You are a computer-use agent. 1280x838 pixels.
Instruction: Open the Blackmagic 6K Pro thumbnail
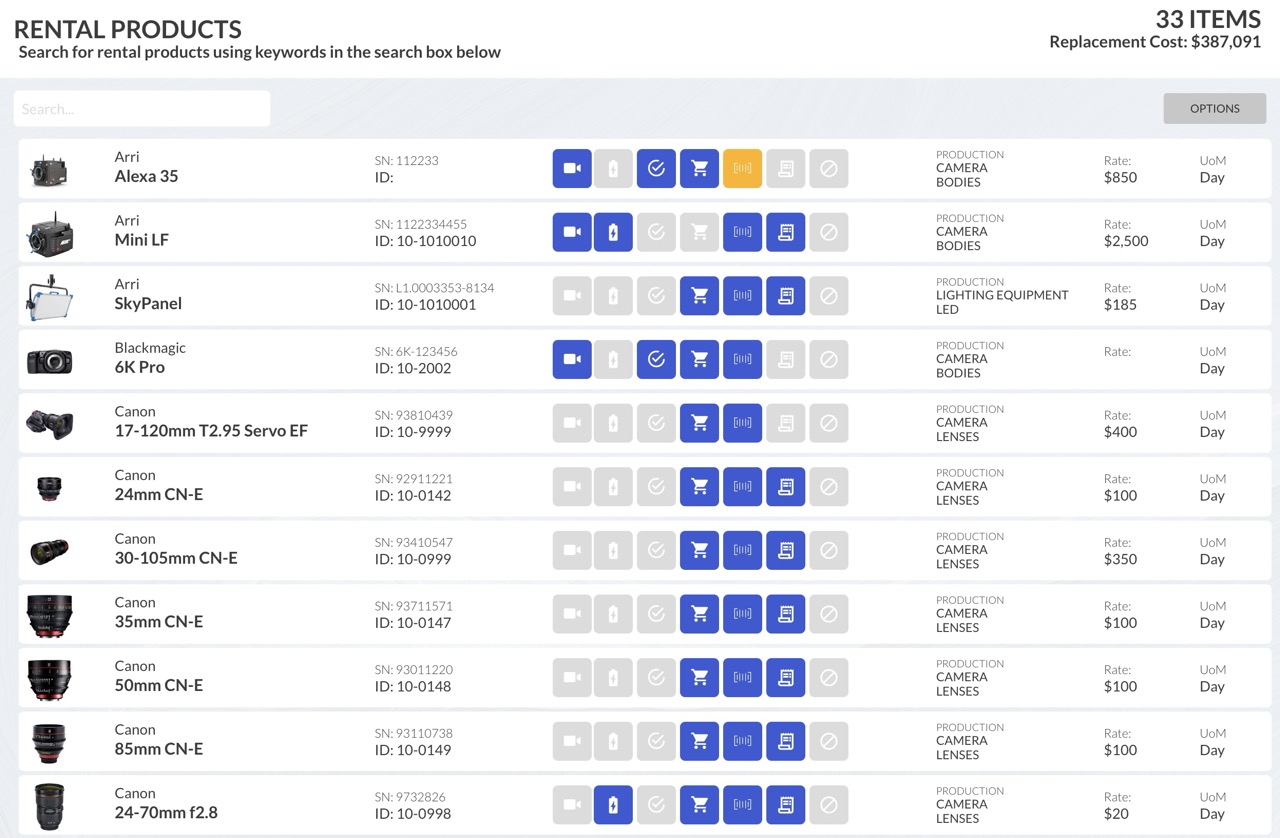[x=49, y=360]
